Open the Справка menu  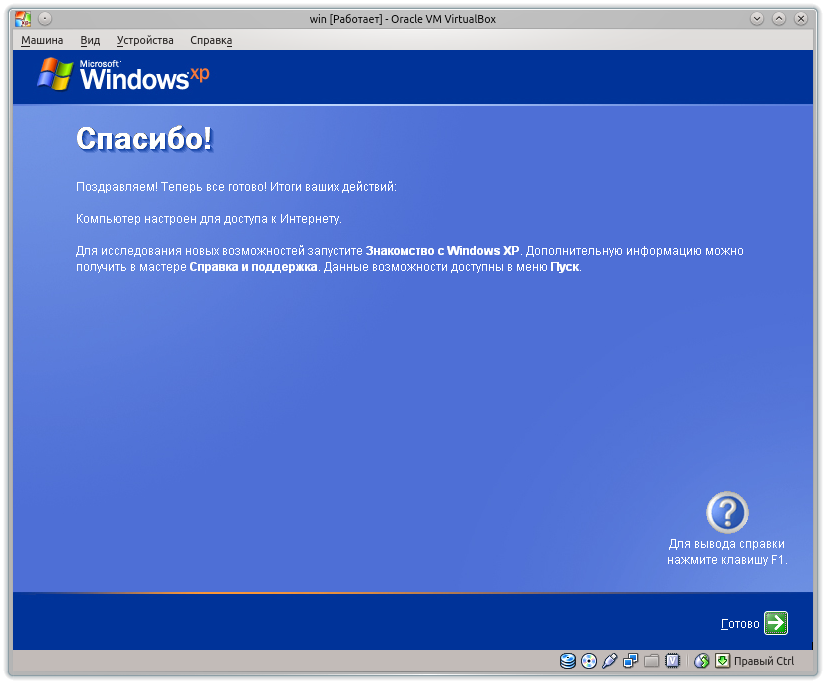pos(210,40)
